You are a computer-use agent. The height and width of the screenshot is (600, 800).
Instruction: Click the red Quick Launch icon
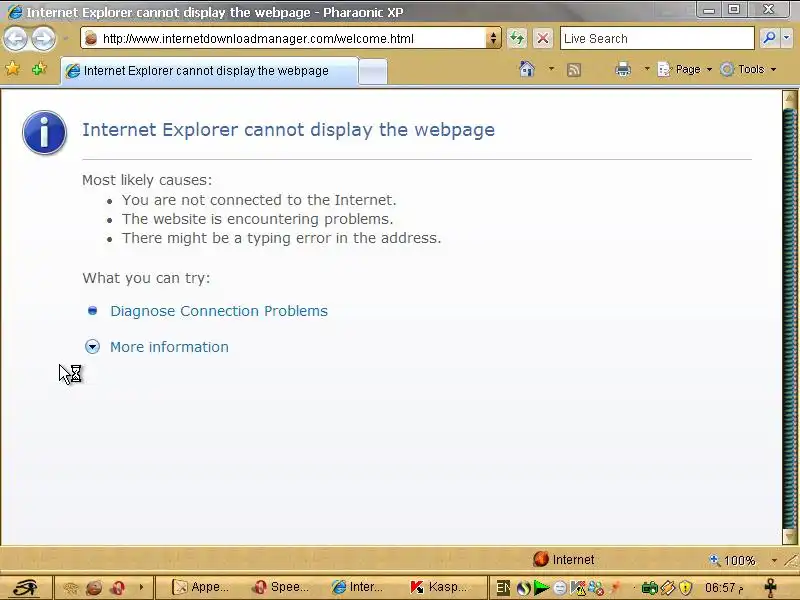tap(118, 588)
